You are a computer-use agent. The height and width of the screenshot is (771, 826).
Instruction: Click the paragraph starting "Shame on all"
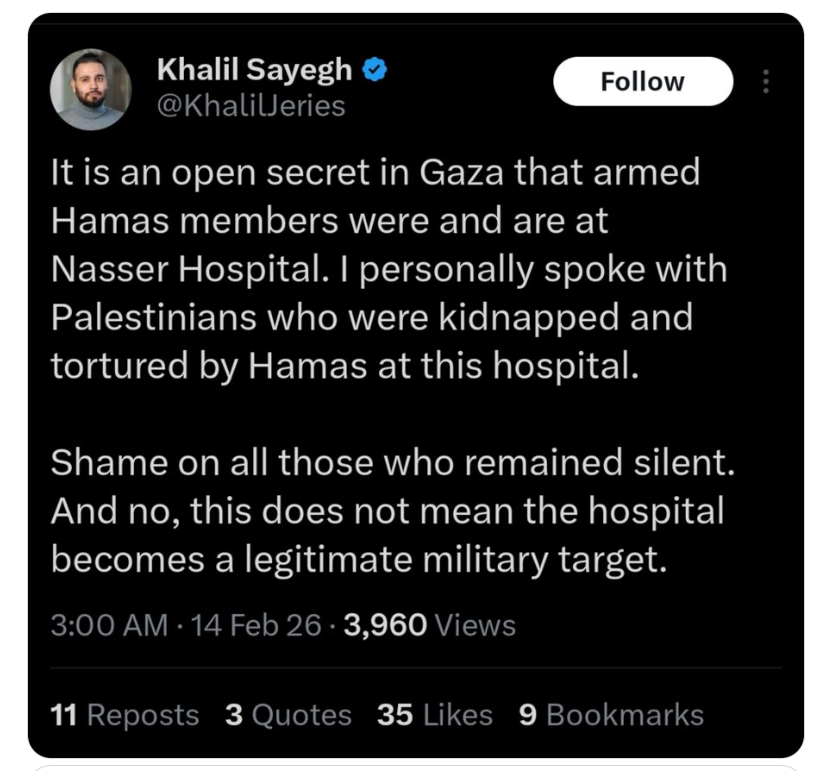click(x=386, y=510)
